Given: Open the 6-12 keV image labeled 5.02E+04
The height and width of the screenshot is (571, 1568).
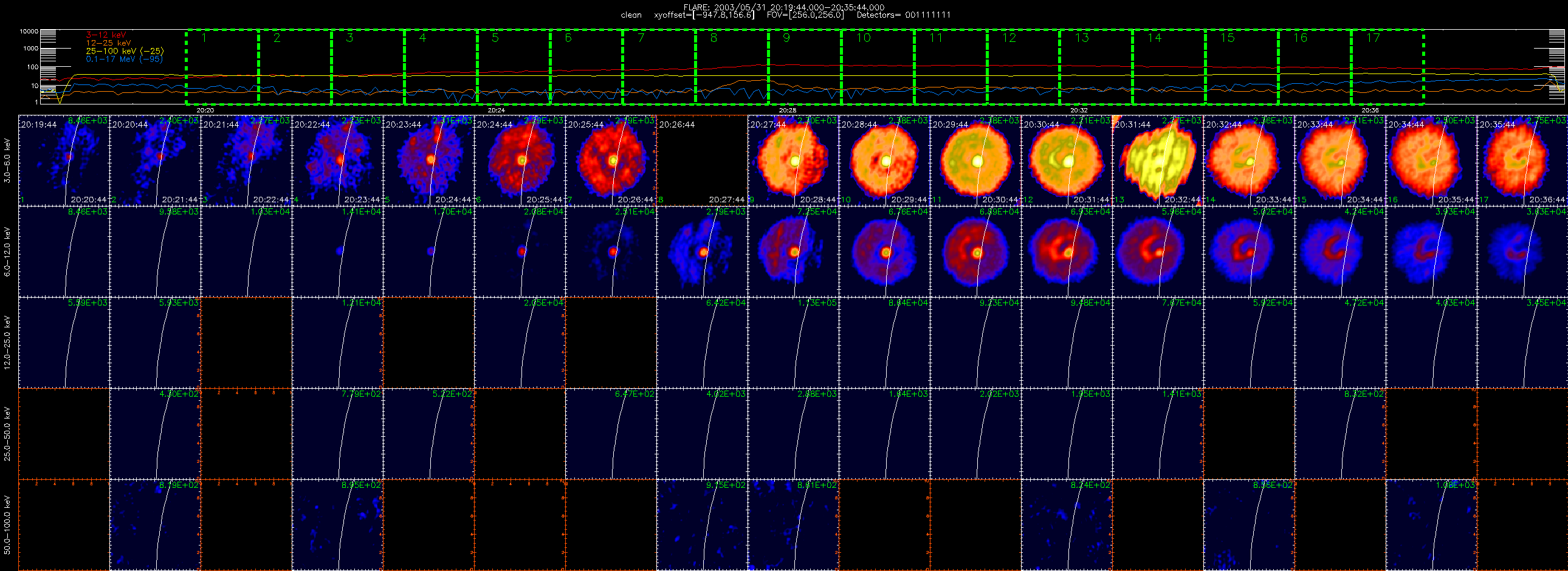Looking at the screenshot, I should pos(1249,251).
